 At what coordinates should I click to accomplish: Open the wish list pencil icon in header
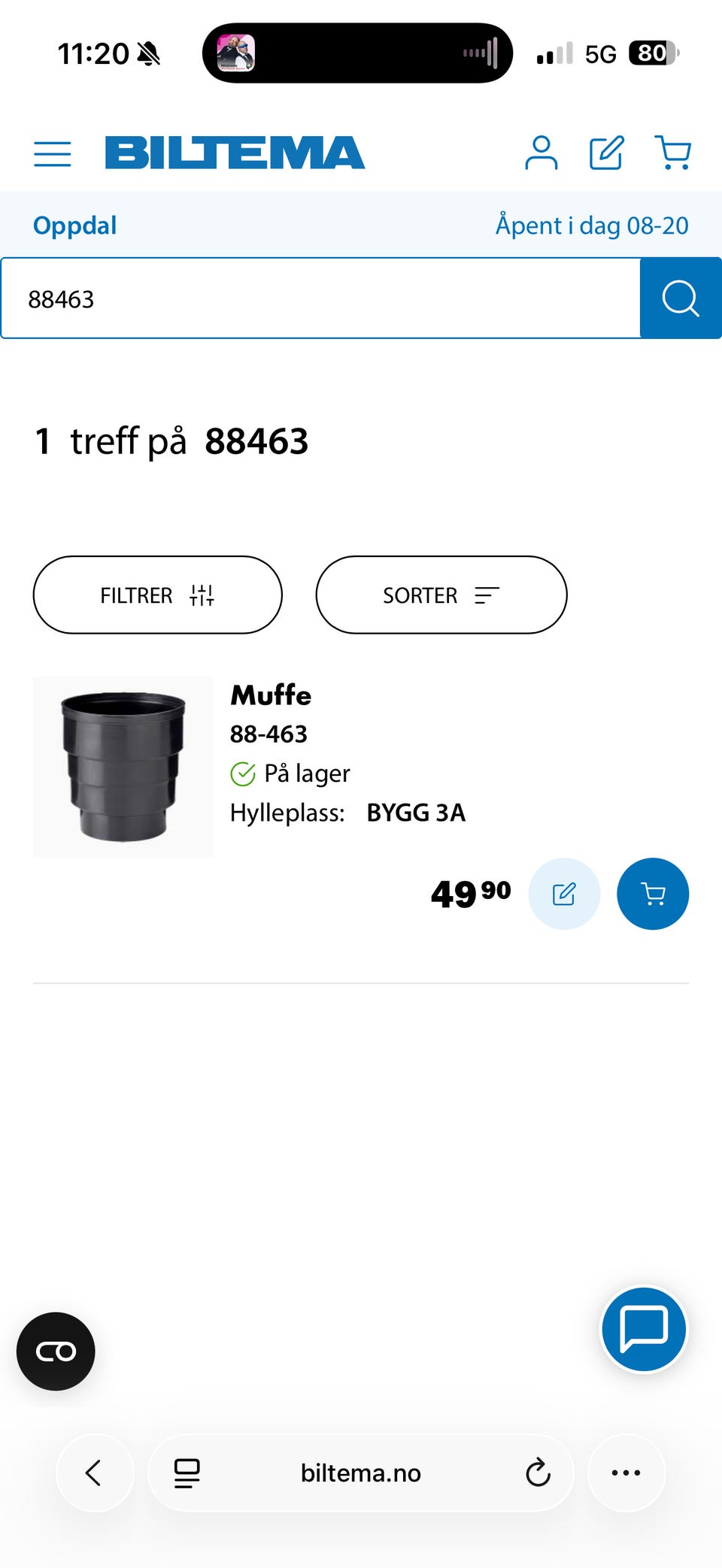606,153
